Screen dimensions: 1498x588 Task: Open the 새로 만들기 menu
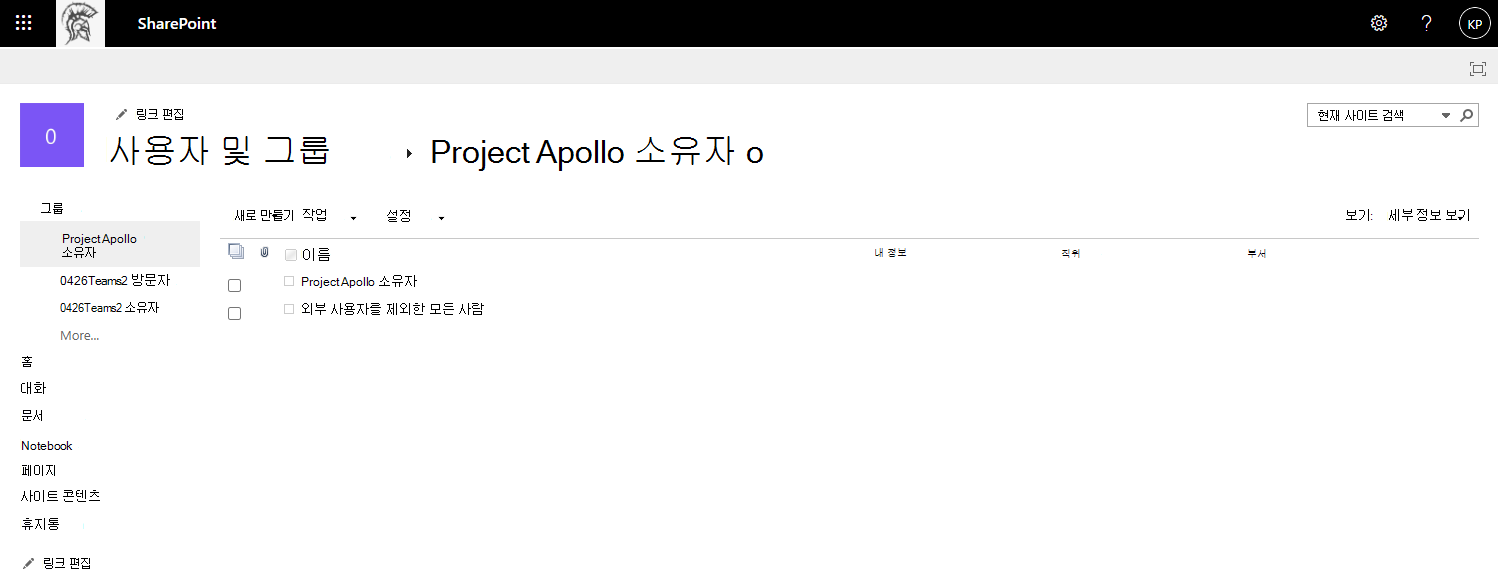(264, 216)
